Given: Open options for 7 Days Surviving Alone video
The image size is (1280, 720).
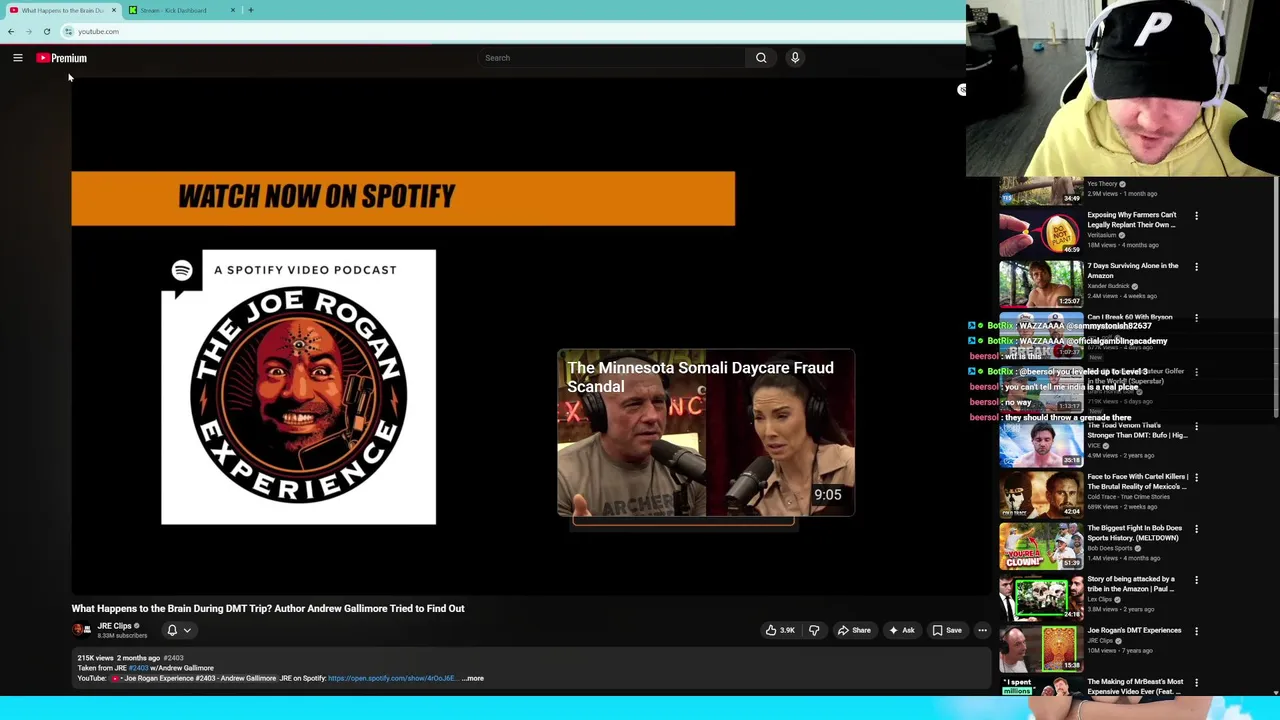Looking at the screenshot, I should point(1196,267).
